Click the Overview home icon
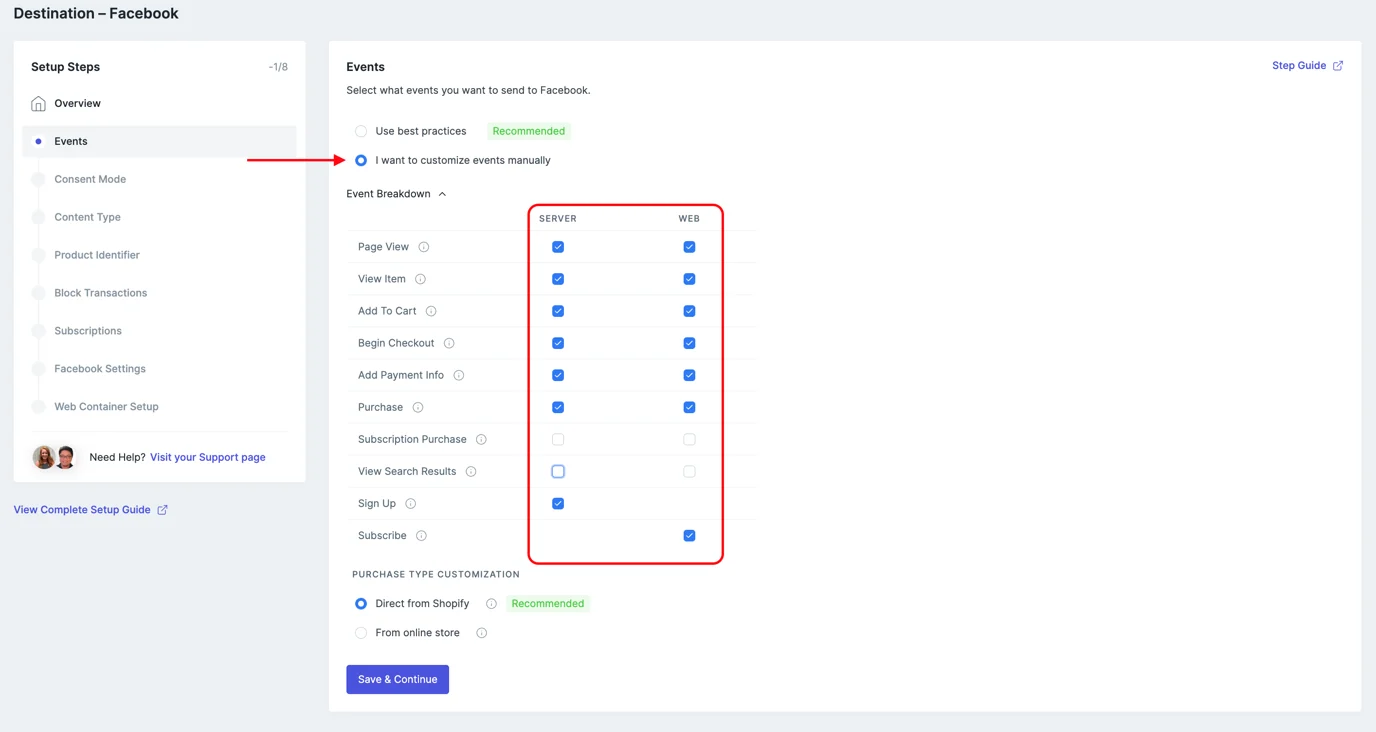 point(38,103)
